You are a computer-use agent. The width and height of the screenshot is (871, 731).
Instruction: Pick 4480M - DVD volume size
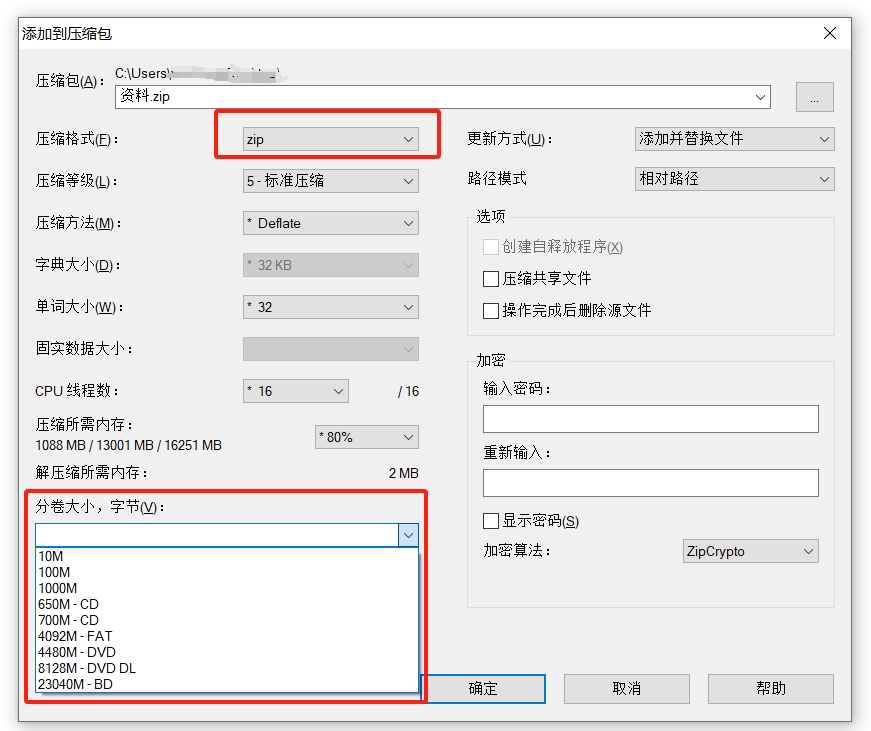click(x=227, y=653)
